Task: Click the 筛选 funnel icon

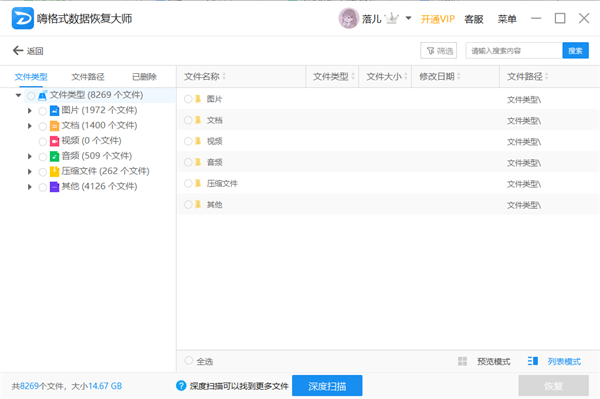Action: click(430, 50)
